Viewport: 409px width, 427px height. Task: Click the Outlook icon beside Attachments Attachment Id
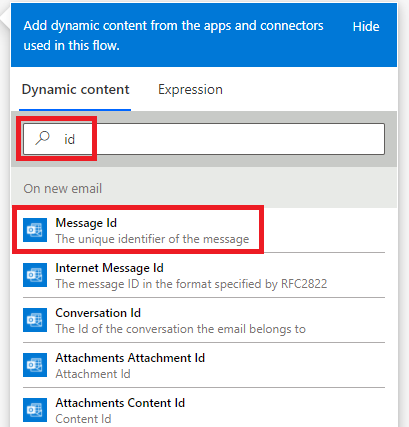pos(35,365)
